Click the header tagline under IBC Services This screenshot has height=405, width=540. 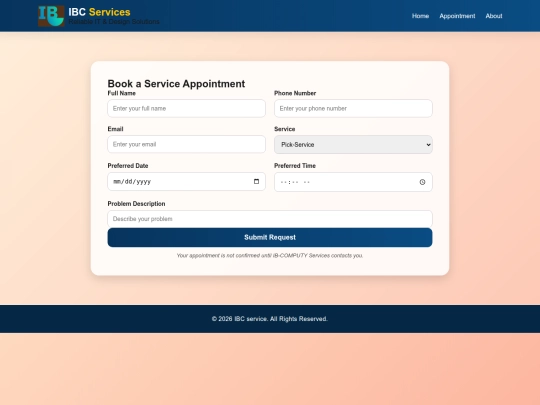pos(114,22)
